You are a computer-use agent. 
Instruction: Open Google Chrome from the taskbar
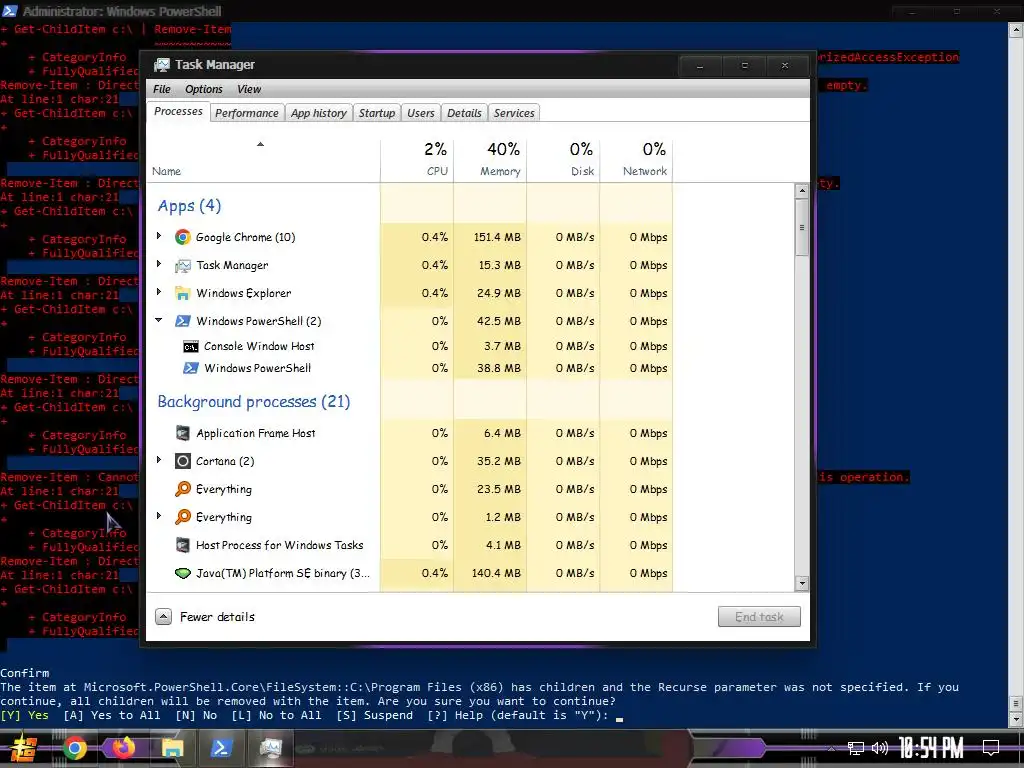point(74,748)
